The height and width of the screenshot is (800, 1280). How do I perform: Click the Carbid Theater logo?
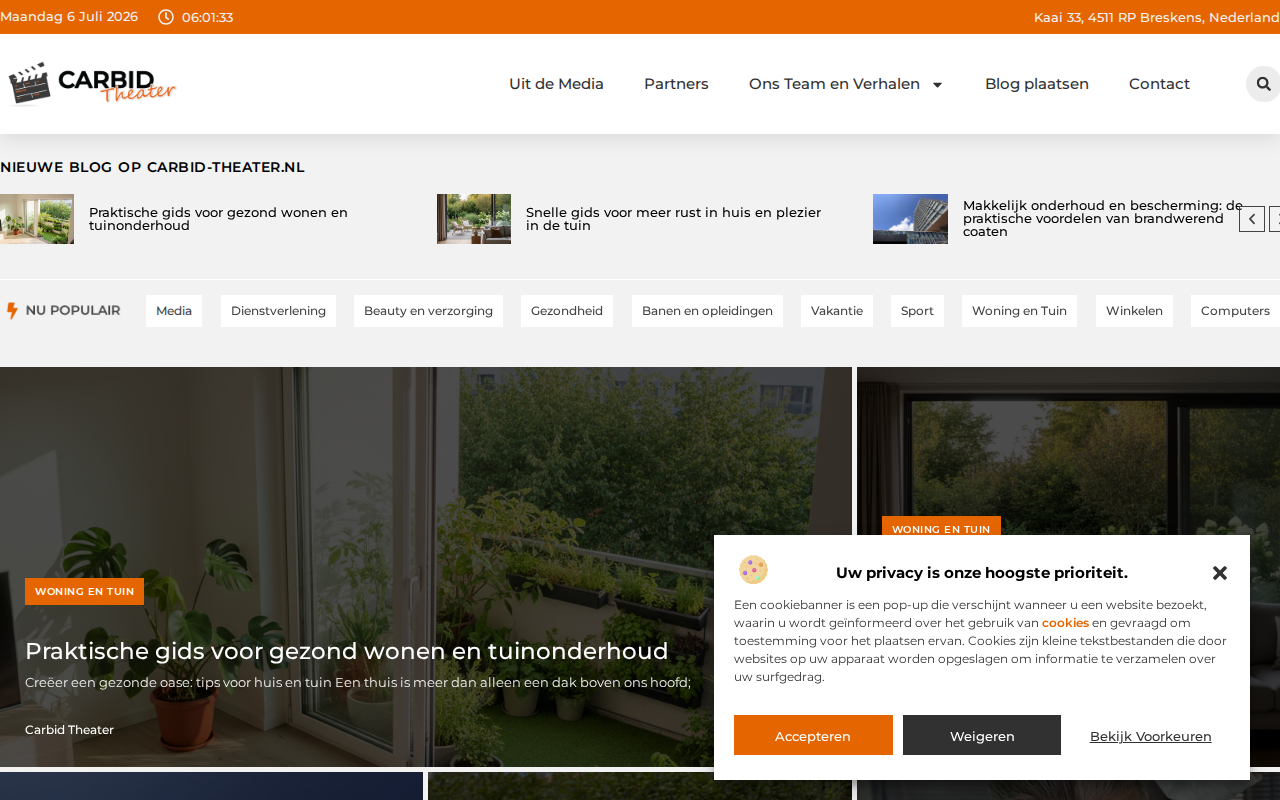(x=92, y=84)
